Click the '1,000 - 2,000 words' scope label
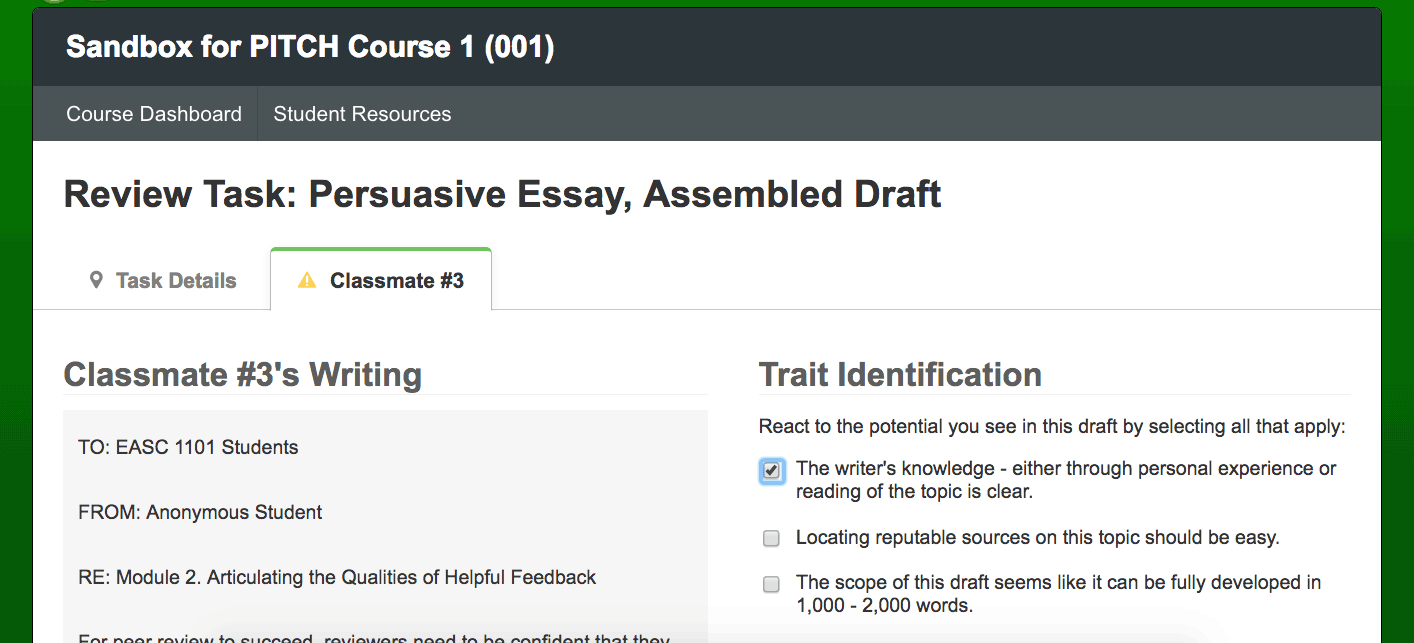 coord(1059,594)
